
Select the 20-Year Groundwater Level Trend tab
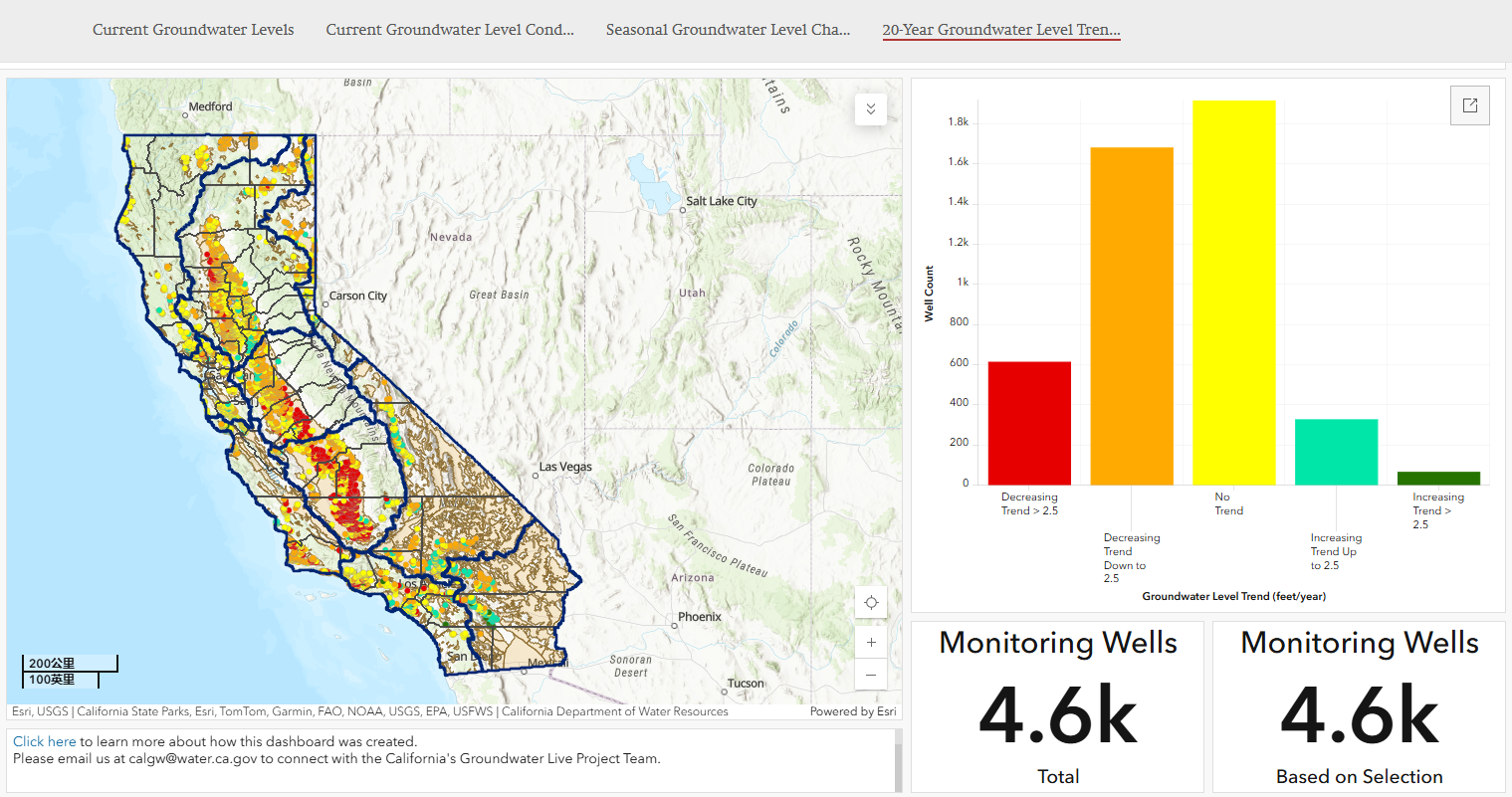1000,30
